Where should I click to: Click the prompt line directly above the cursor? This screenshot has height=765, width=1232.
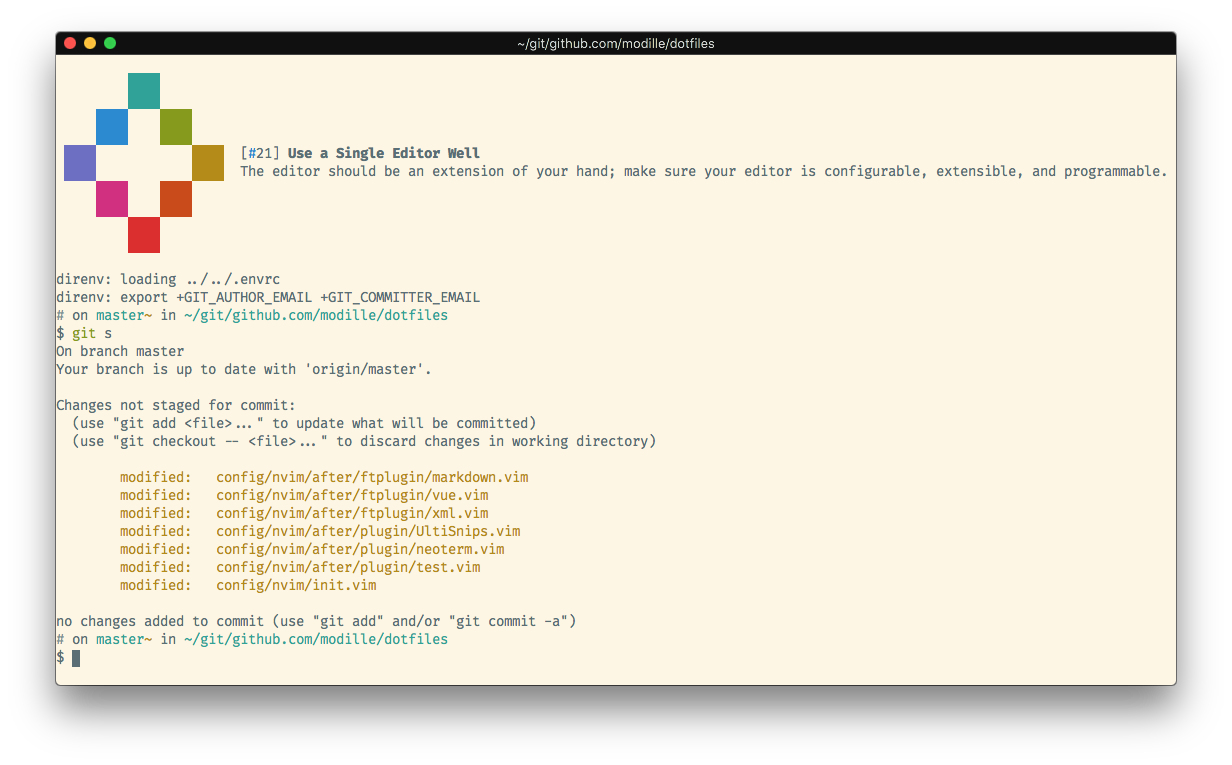pos(252,639)
